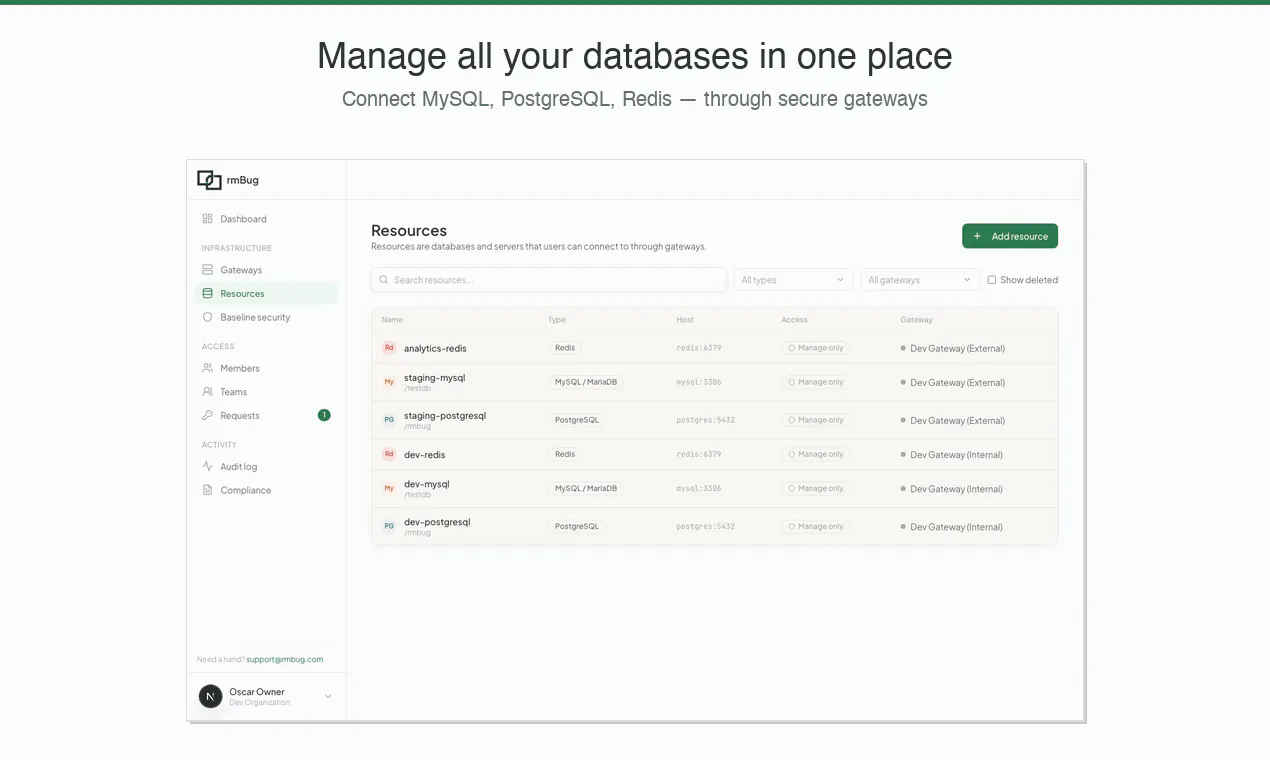1270x760 pixels.
Task: Click the Add resource button
Action: [x=1010, y=236]
